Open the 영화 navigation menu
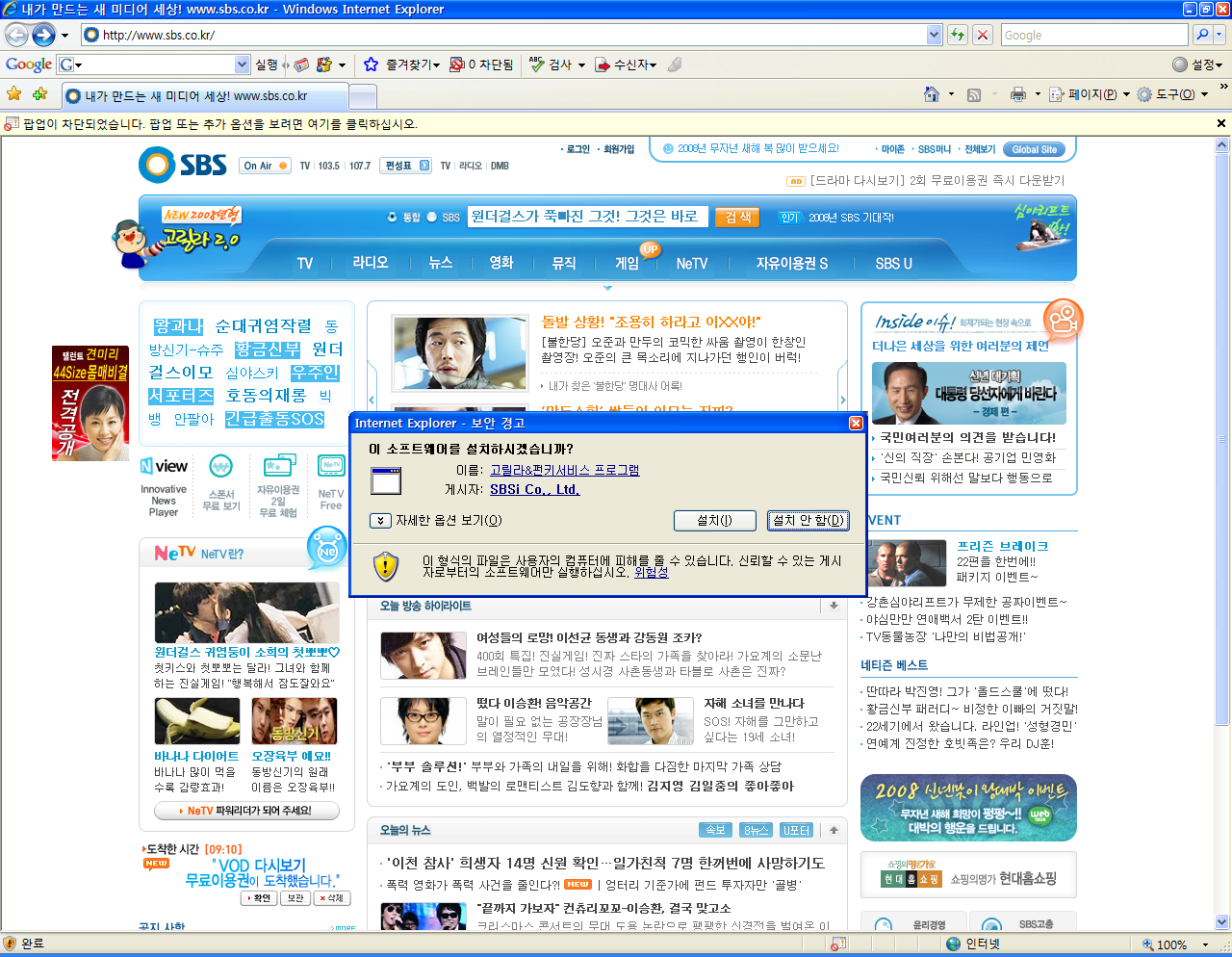Screen dimensions: 1232x957 tap(501, 263)
